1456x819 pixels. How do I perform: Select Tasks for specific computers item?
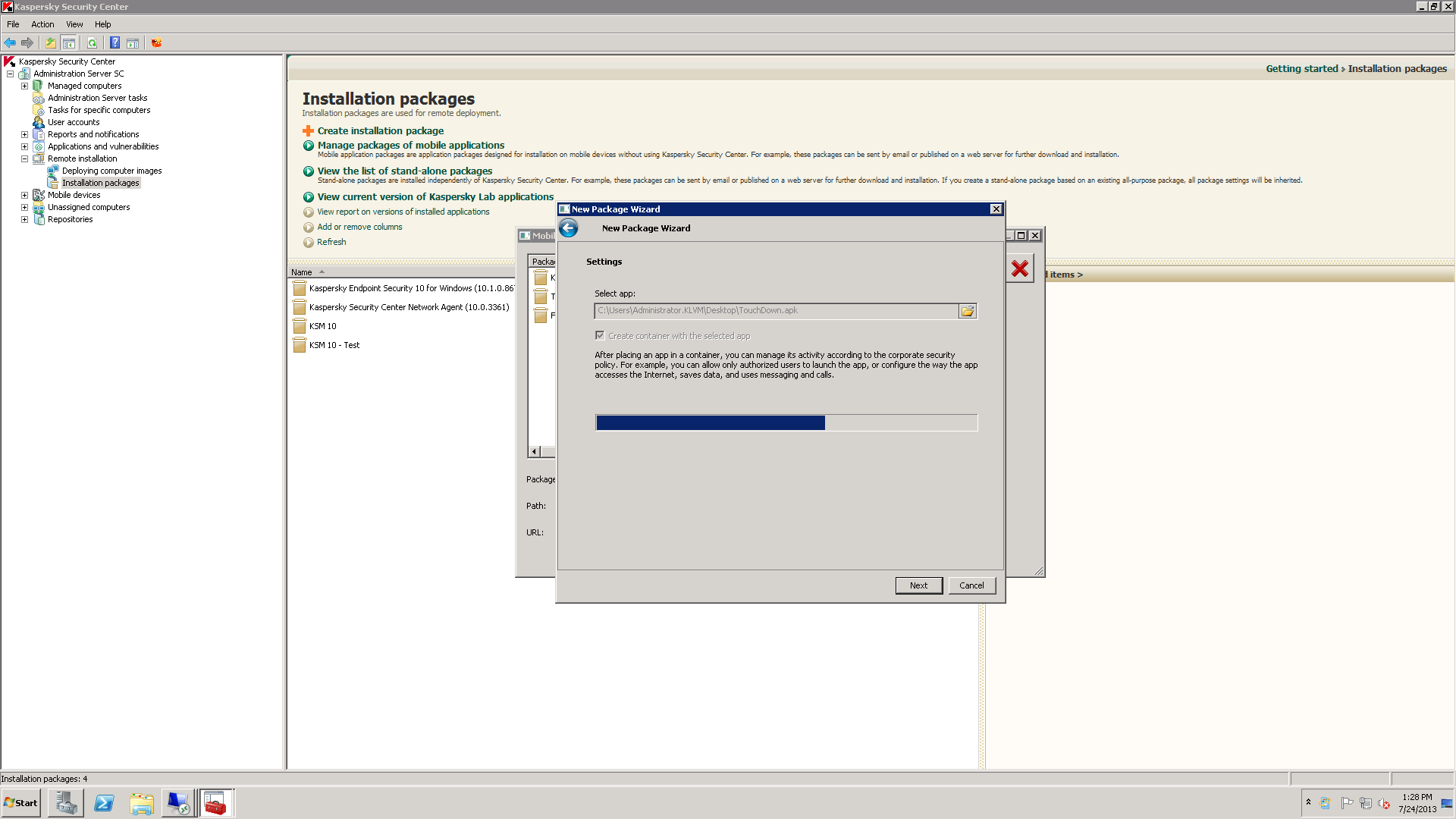[x=99, y=110]
